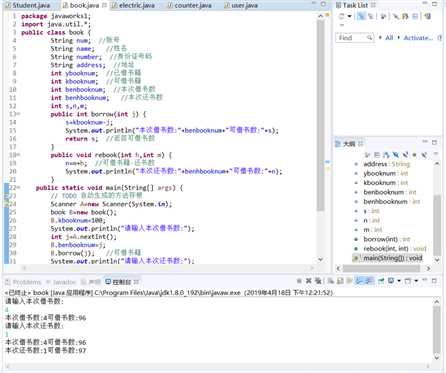Open the Javadoc tab in bottom panel
Screen dimensions: 446x373
click(x=61, y=282)
